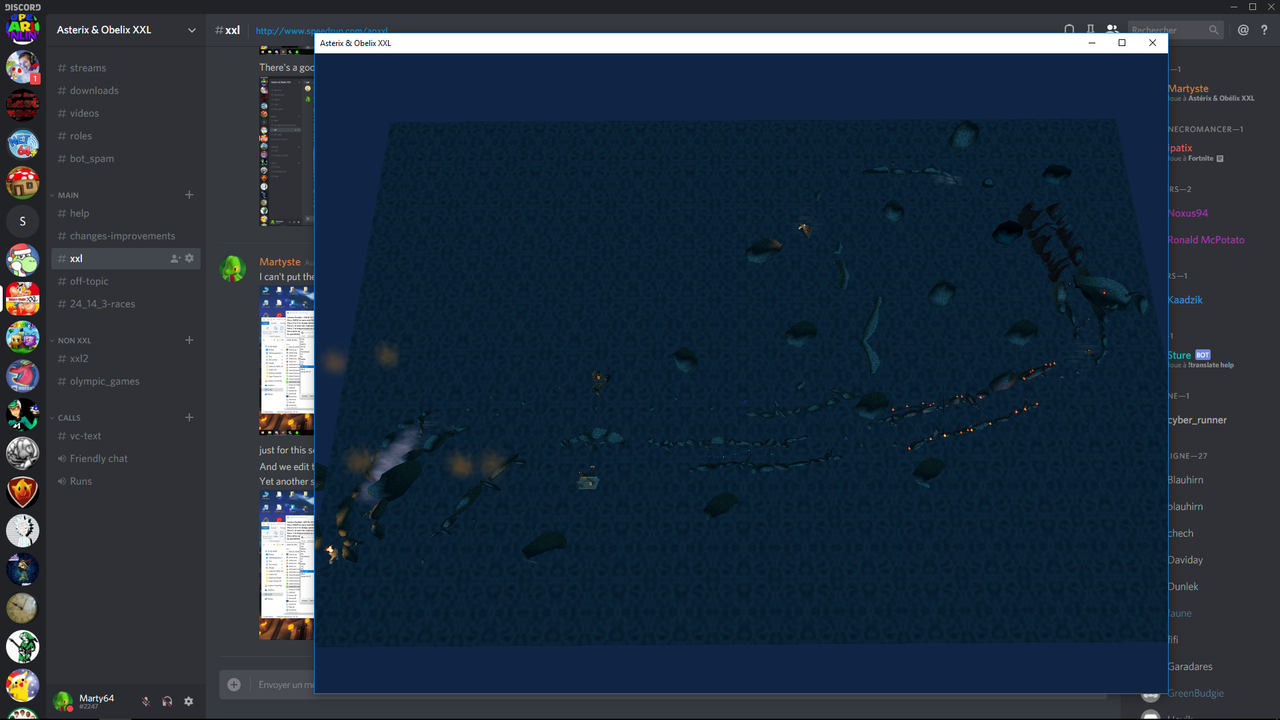The image size is (1280, 720).
Task: Open the changes-improvements channel
Action: [125, 236]
